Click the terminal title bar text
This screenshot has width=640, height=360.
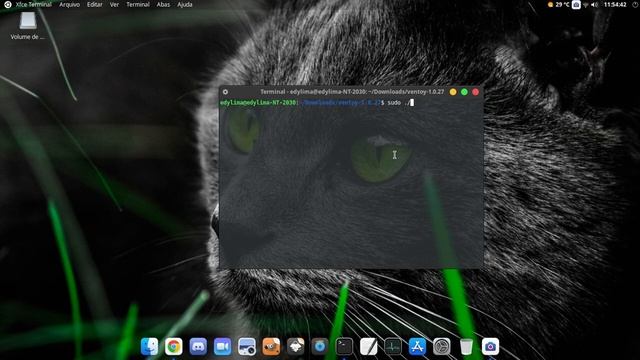[352, 92]
